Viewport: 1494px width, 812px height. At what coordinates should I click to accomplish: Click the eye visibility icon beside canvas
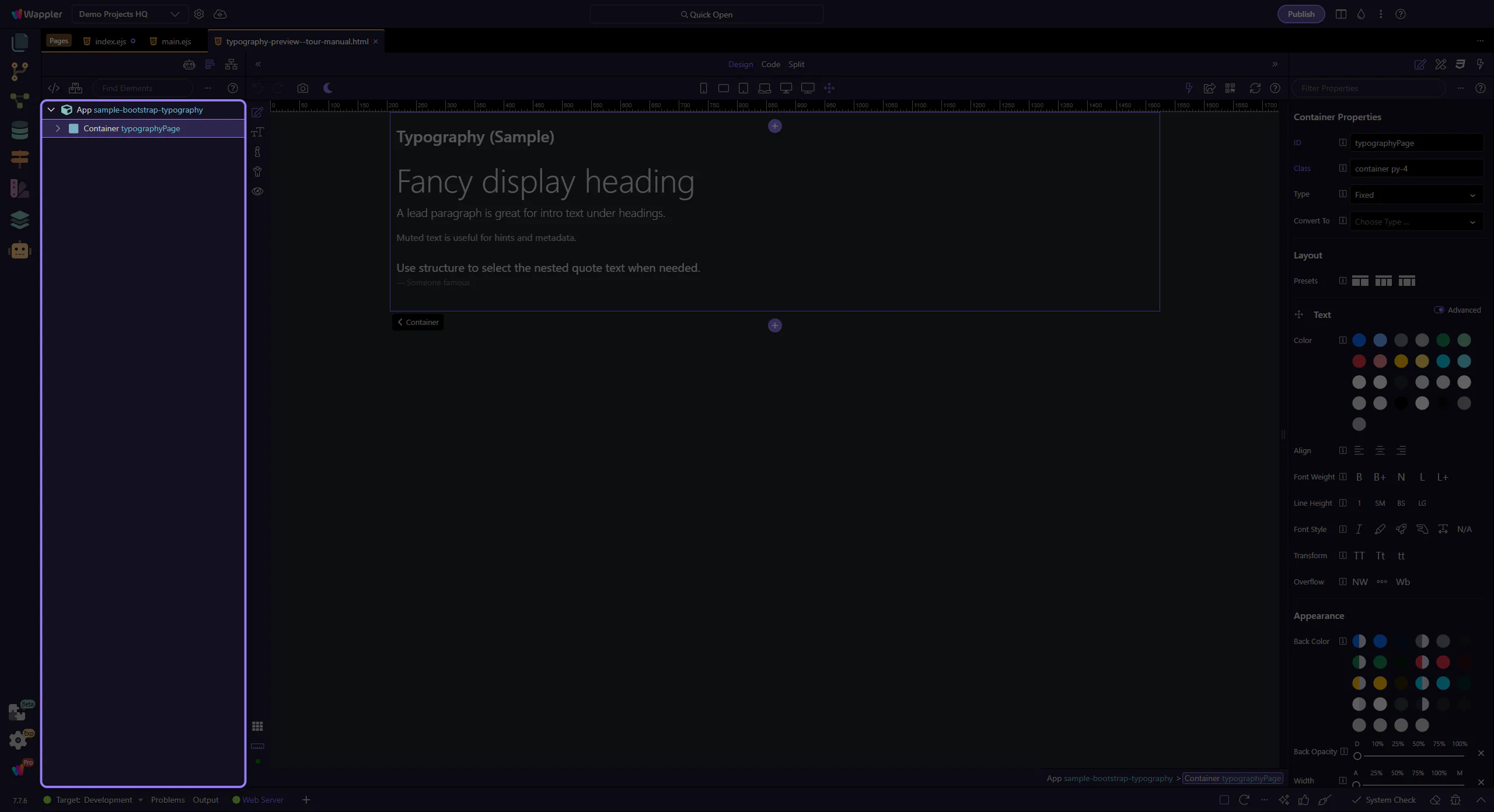pos(257,191)
